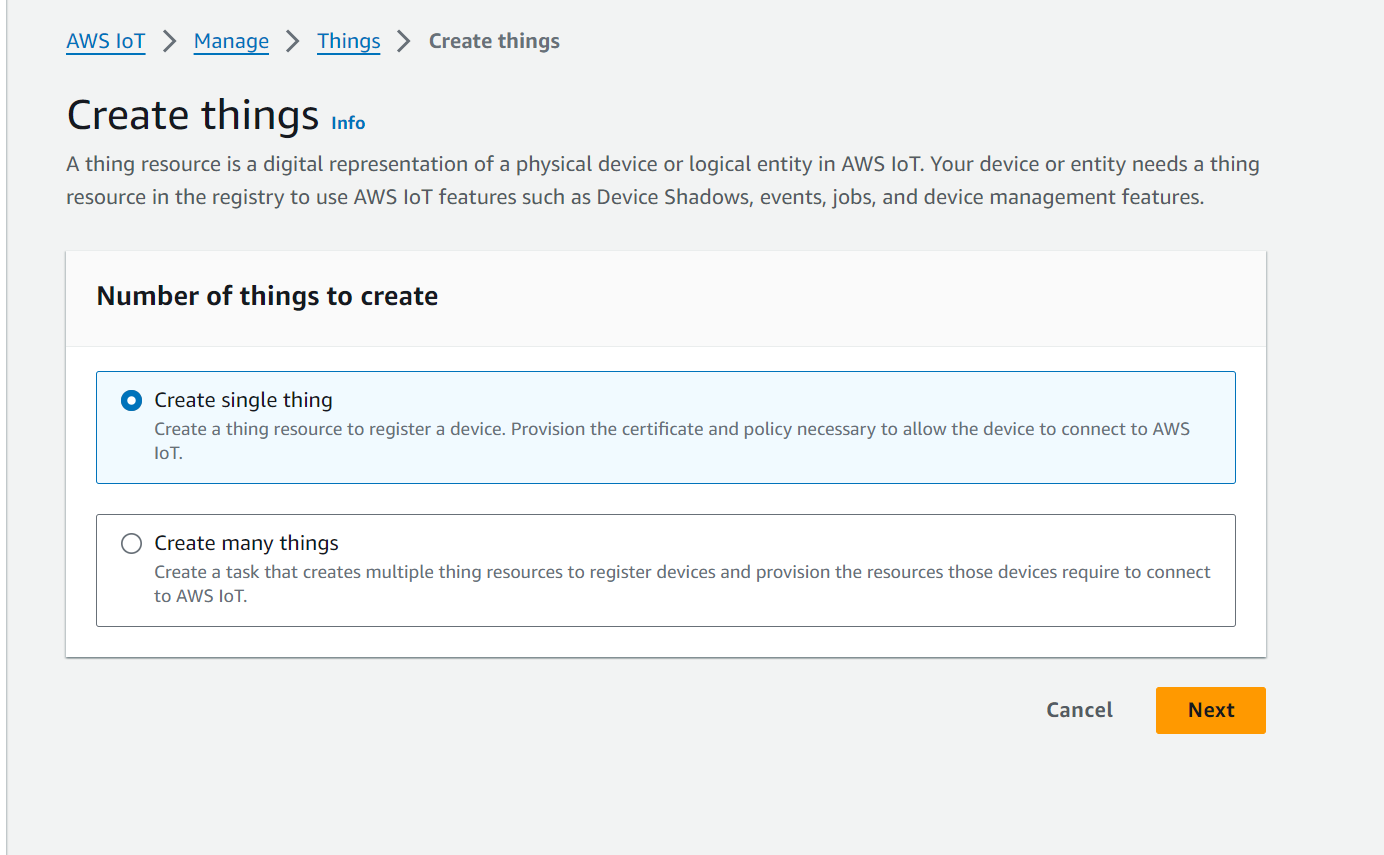Click the orange Next button
The width and height of the screenshot is (1384, 855).
coord(1210,710)
